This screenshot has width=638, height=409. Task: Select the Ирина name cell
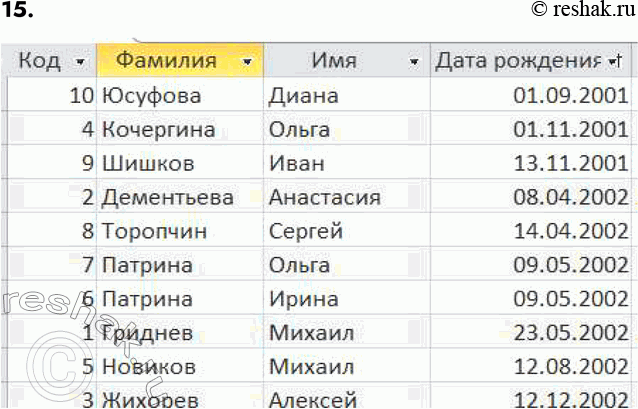[299, 298]
